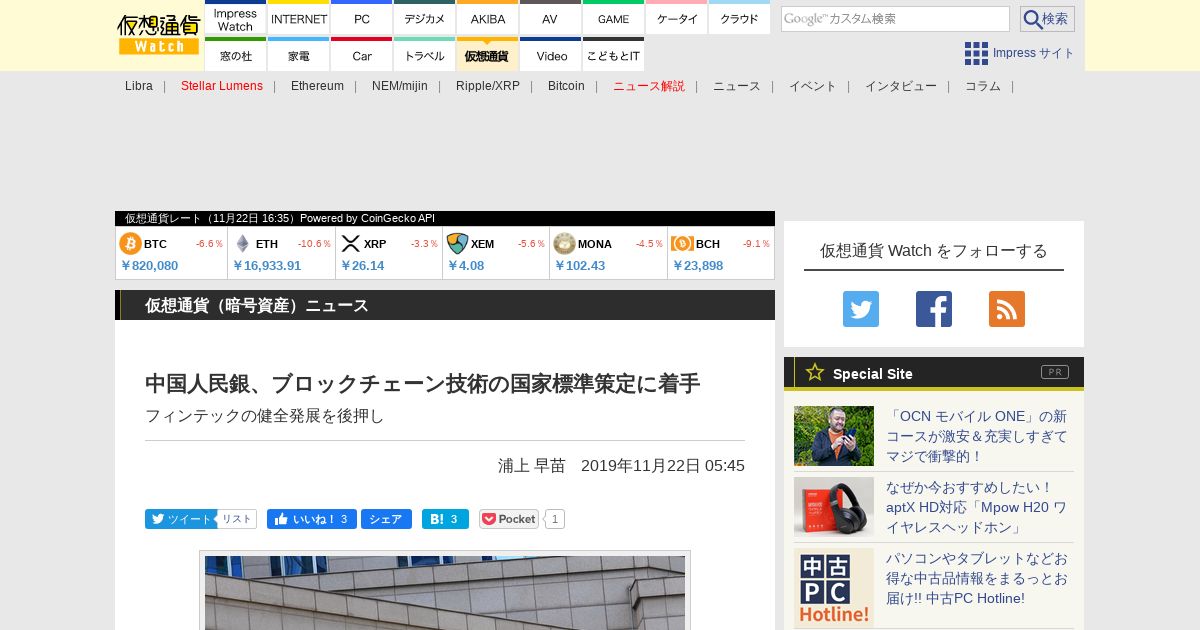Open the GAME tab

click(x=614, y=19)
